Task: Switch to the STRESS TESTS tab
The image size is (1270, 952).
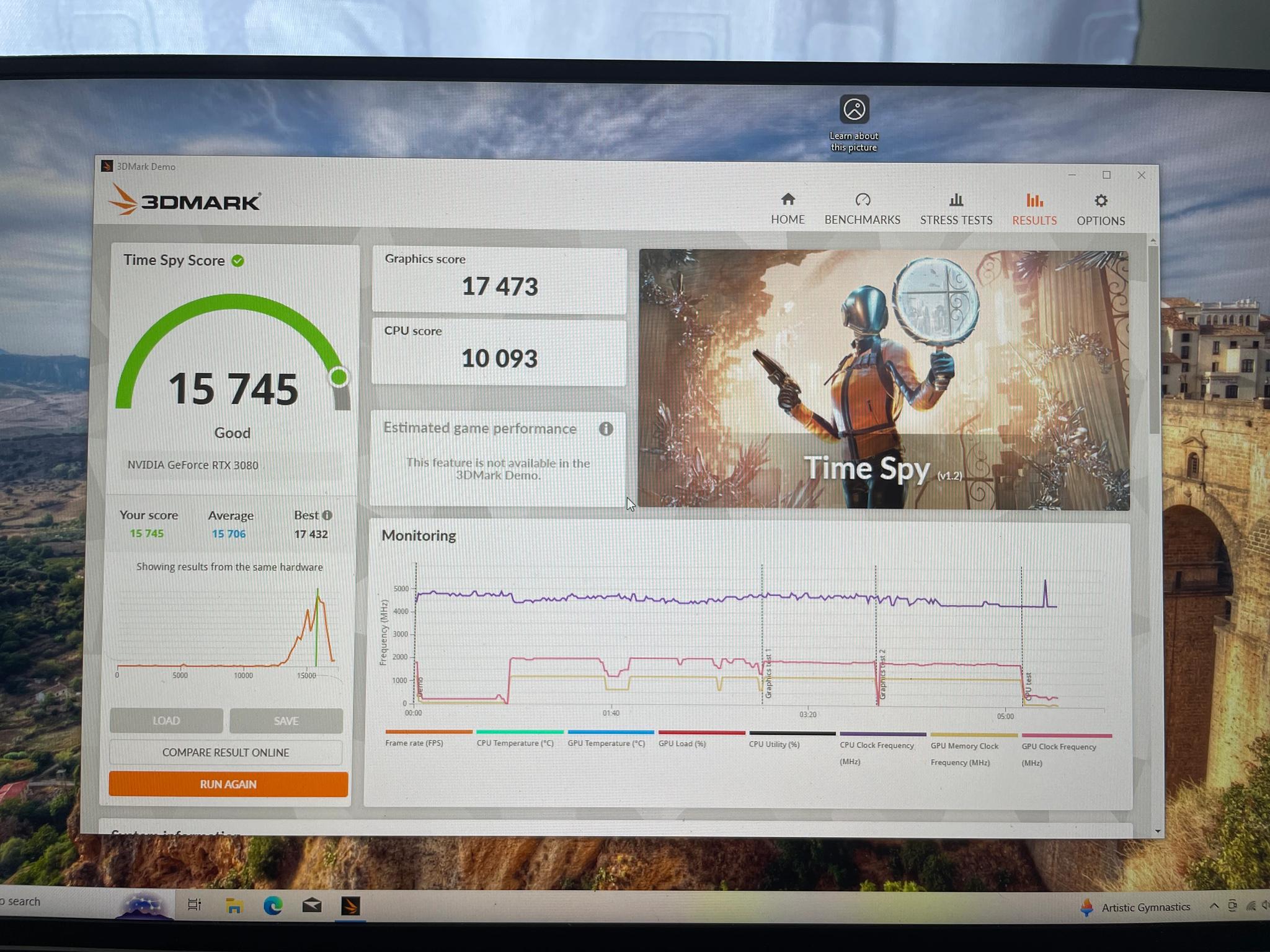Action: coord(956,209)
